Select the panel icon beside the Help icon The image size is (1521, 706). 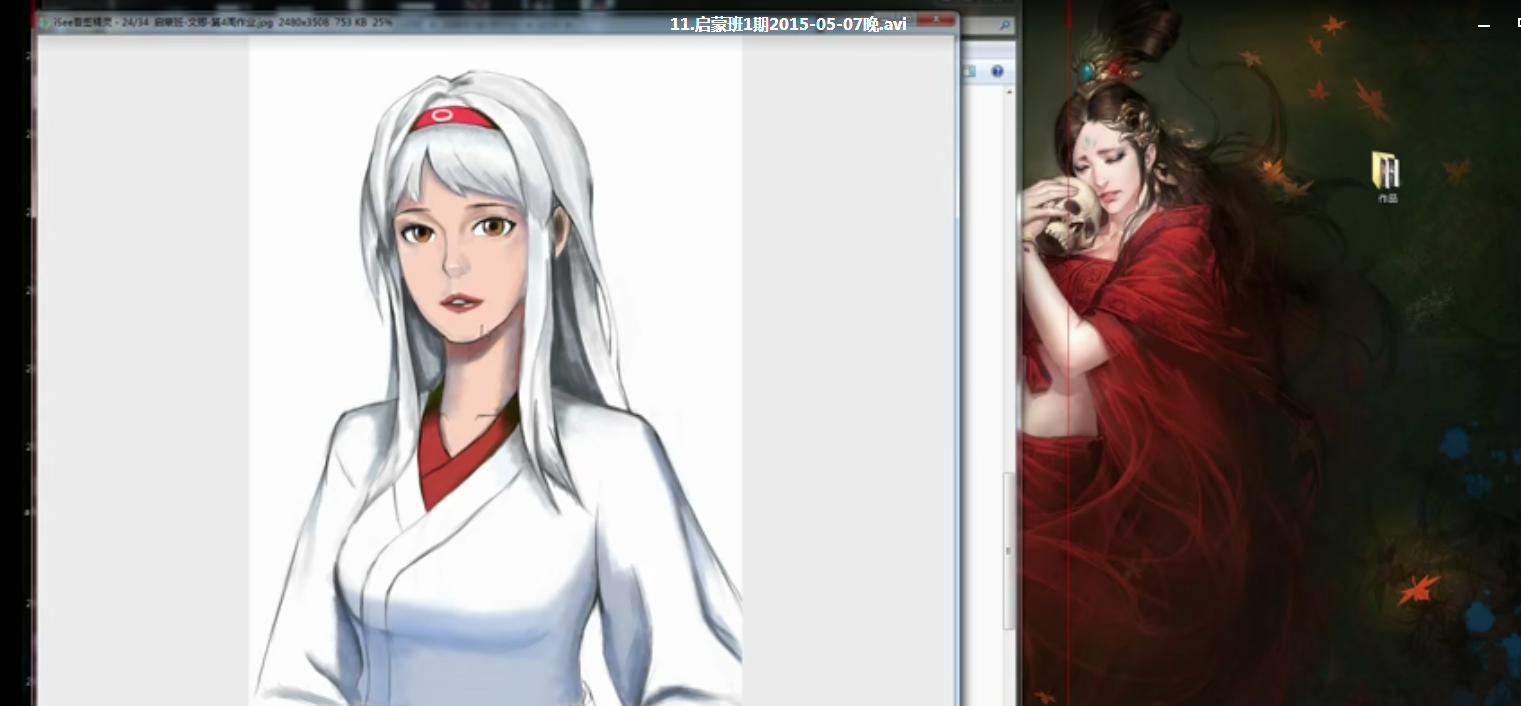[971, 71]
